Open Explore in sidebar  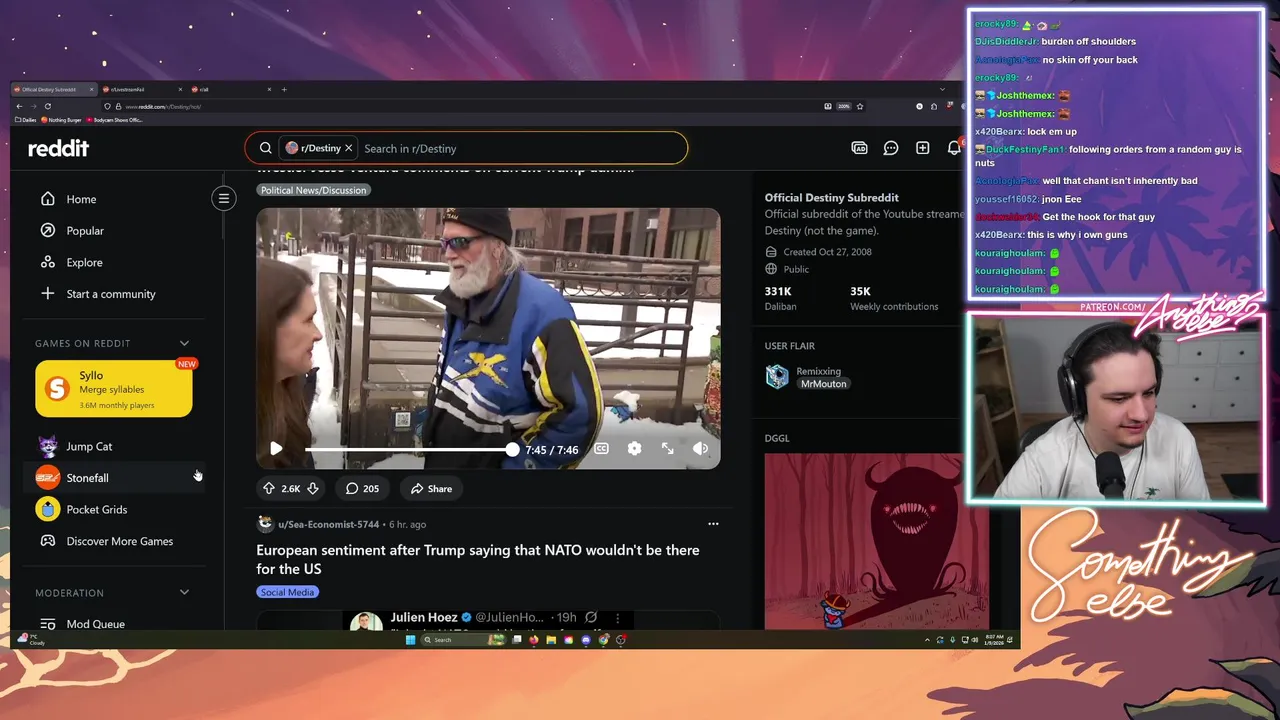click(x=113, y=262)
